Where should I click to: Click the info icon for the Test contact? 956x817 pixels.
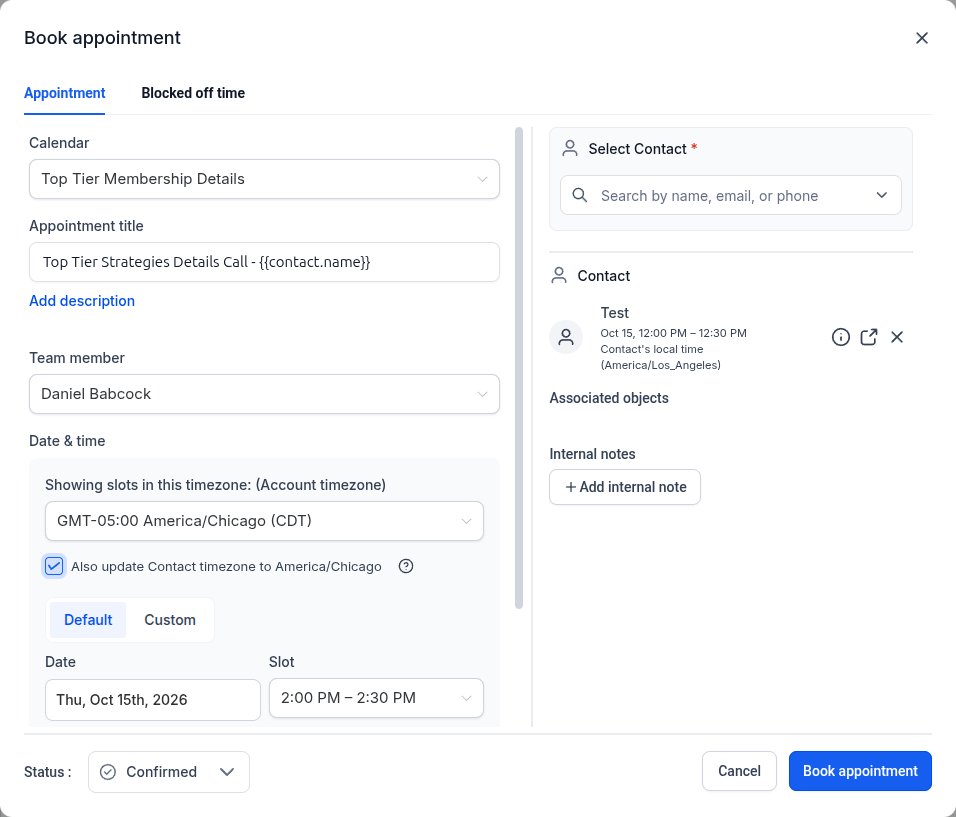(840, 337)
